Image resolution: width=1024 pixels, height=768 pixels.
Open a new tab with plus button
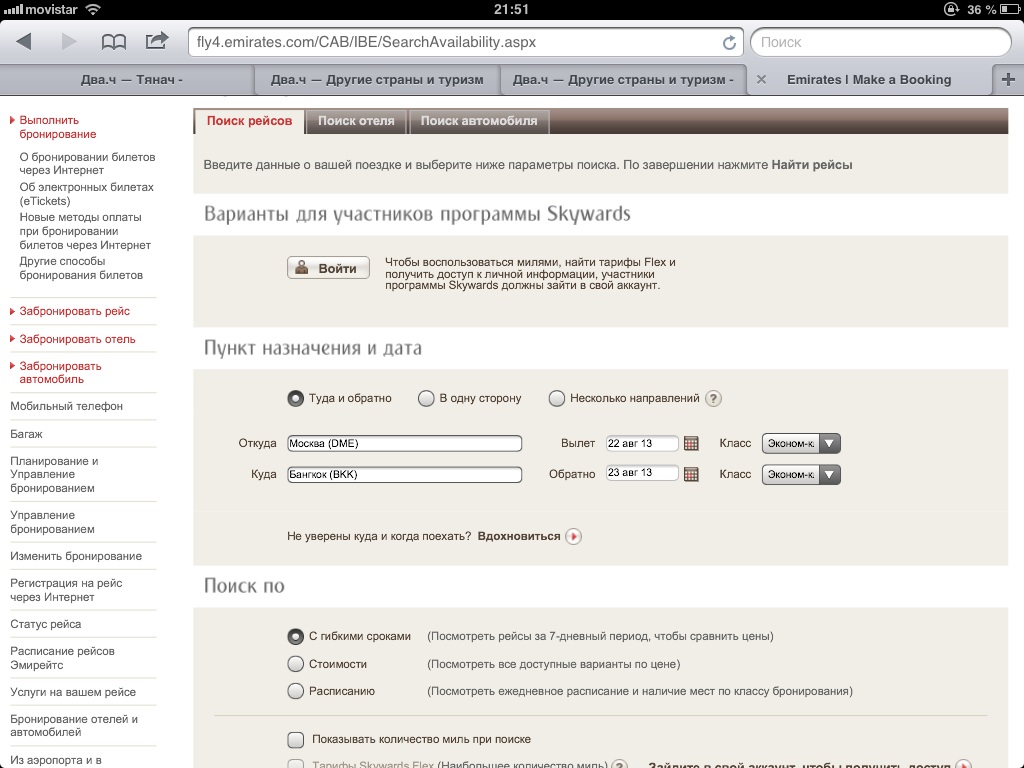pyautogui.click(x=1008, y=80)
